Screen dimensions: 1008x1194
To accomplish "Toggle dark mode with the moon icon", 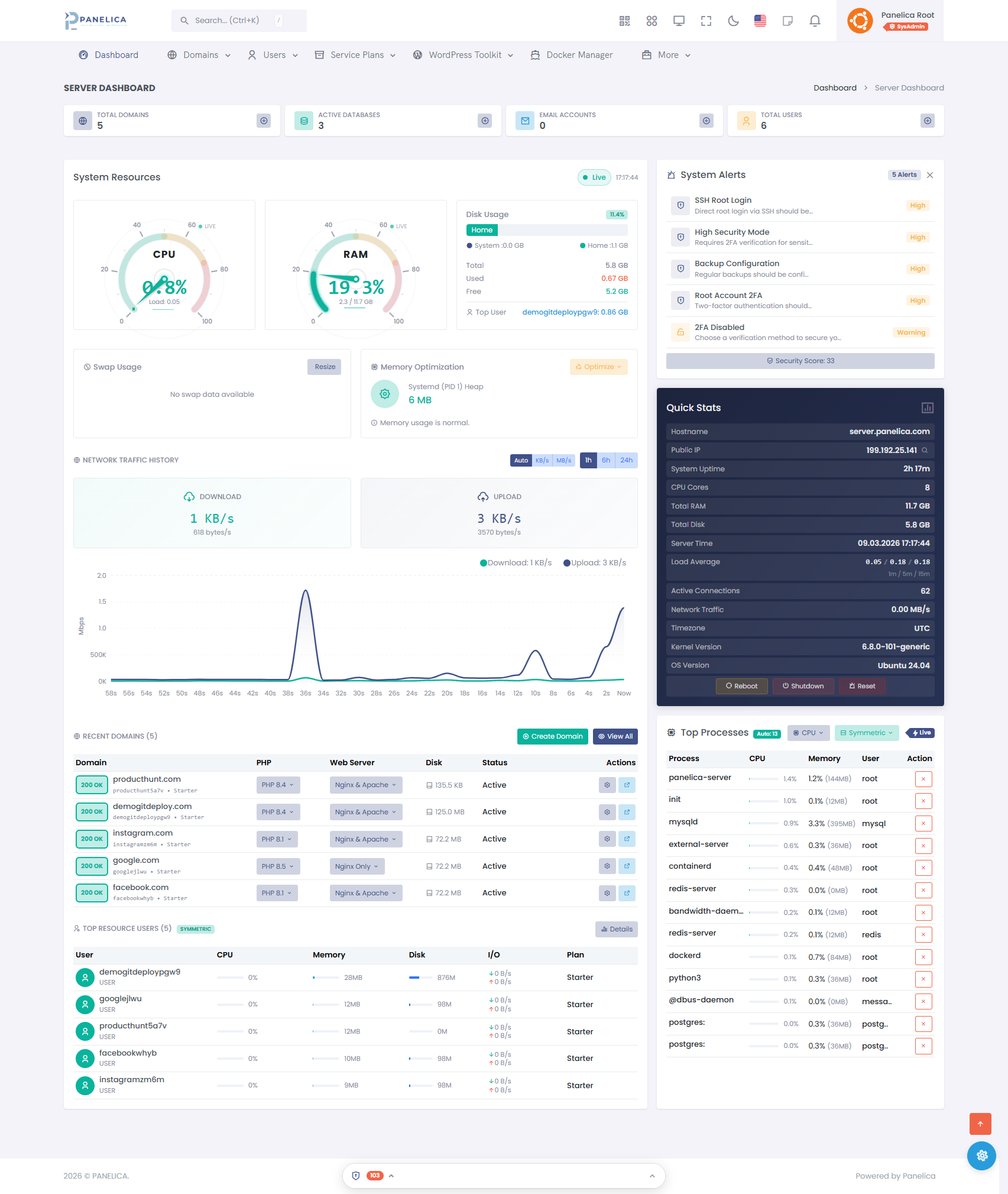I will click(733, 21).
